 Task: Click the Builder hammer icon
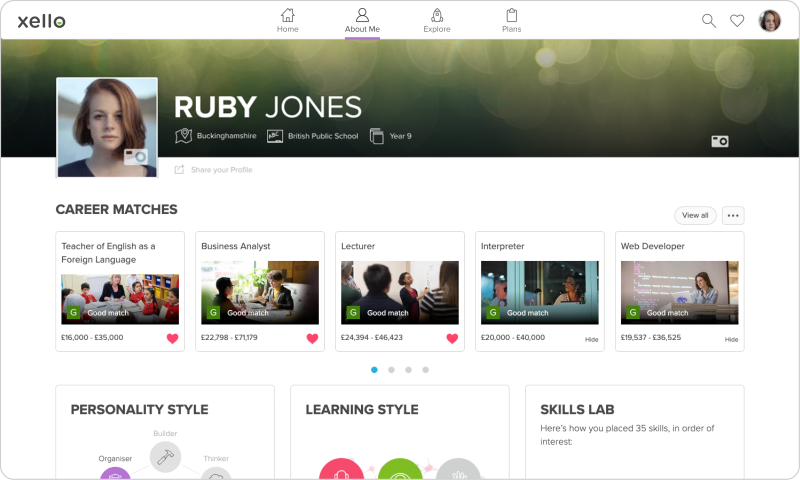165,456
